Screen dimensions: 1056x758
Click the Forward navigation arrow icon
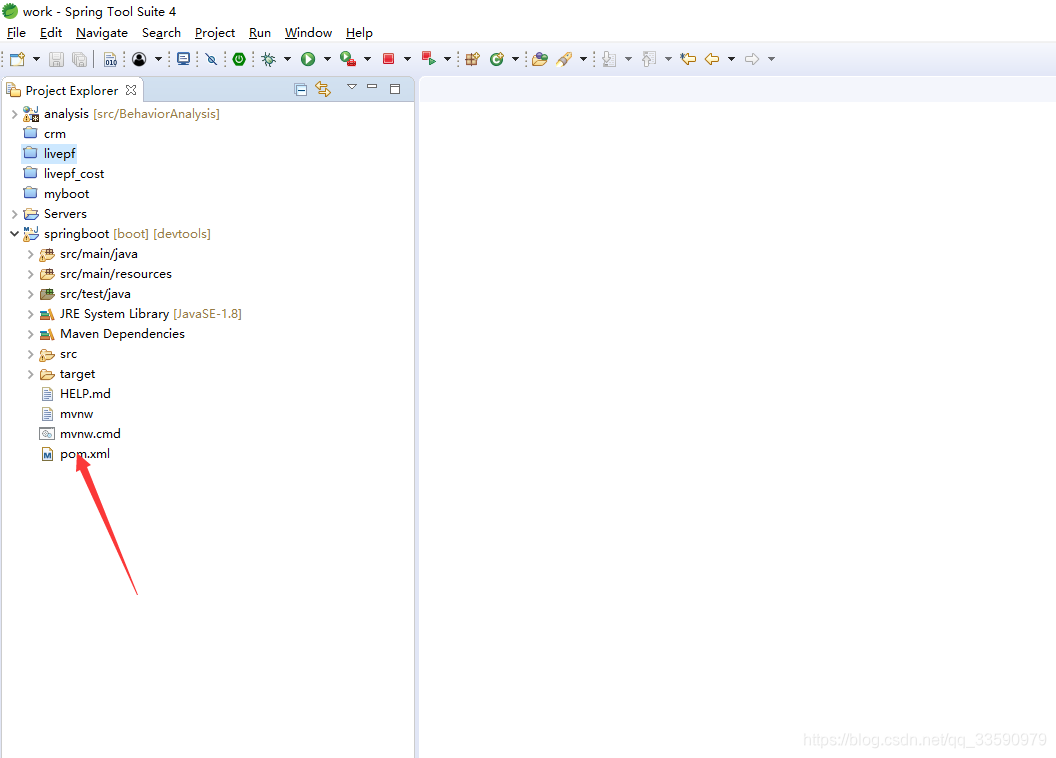752,59
